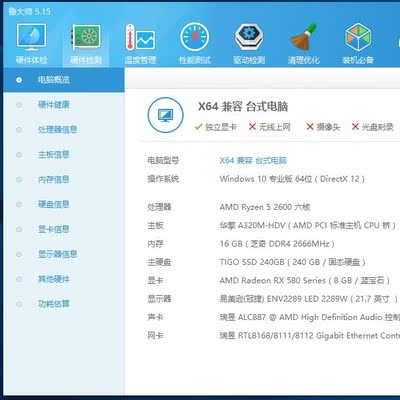Open 主板信息 sidebar item
The image size is (400, 400).
54,155
